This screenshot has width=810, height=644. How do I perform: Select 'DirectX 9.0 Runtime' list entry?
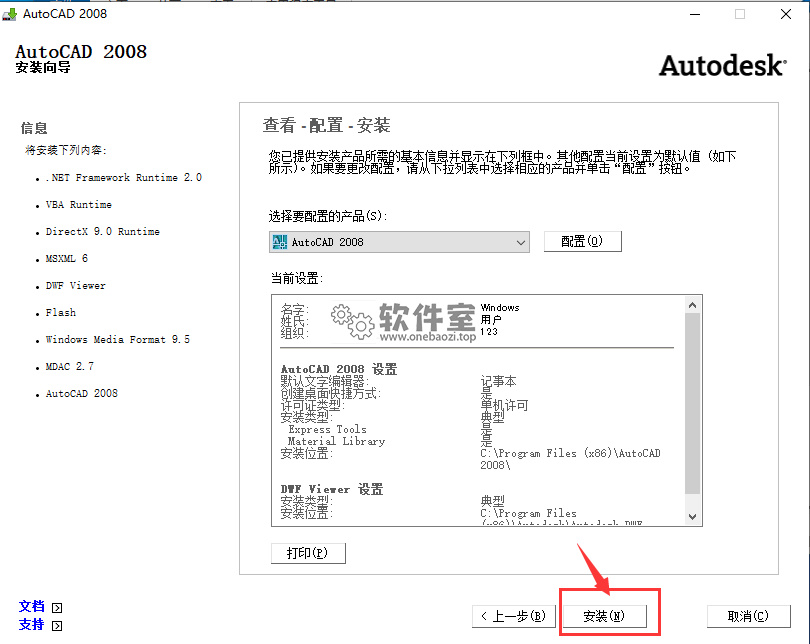point(103,231)
